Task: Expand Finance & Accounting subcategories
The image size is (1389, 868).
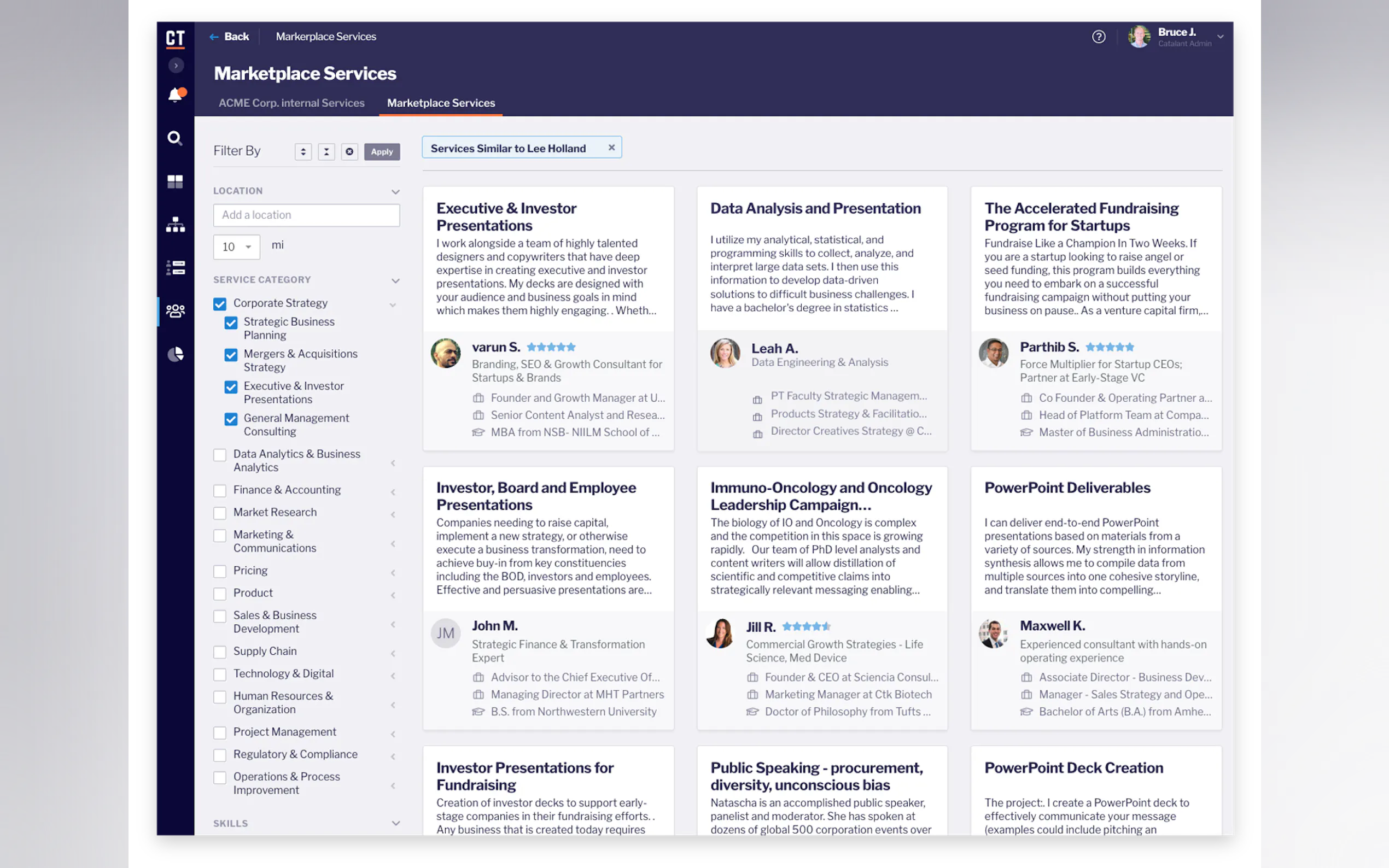Action: click(x=393, y=492)
